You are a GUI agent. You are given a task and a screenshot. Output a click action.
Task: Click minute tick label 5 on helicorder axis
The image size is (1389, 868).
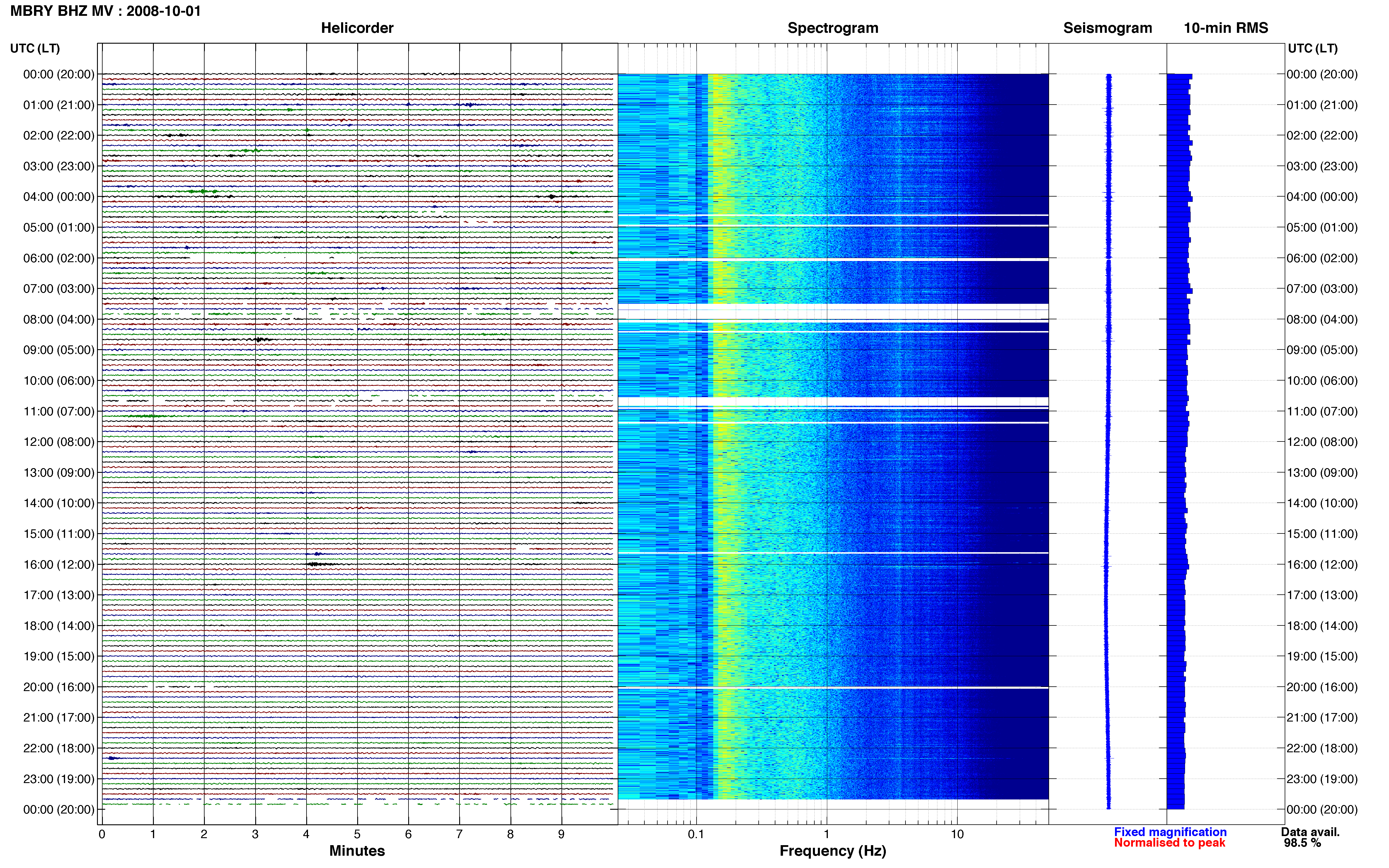pos(357,834)
